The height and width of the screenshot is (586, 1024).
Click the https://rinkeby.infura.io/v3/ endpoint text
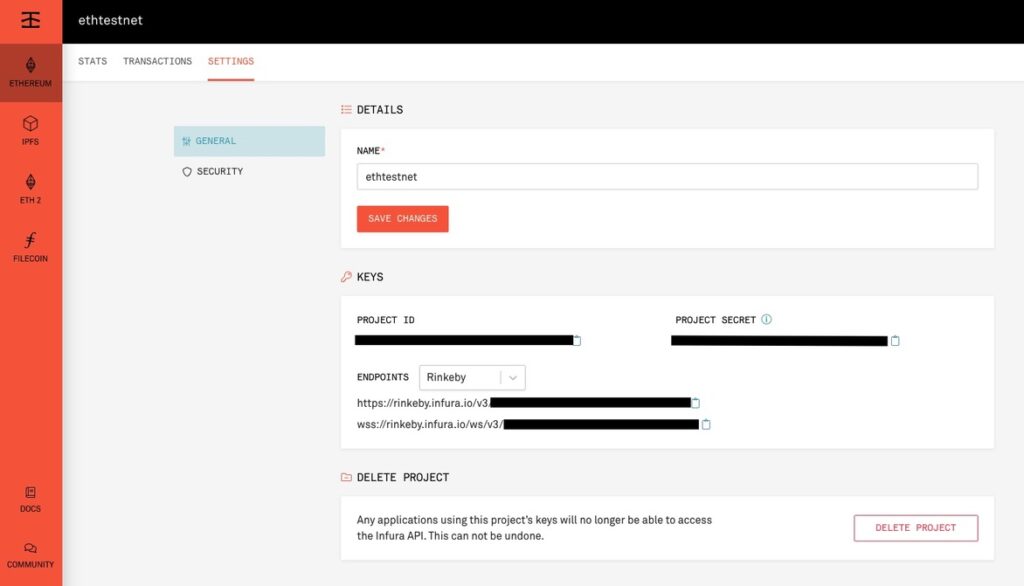coord(423,403)
